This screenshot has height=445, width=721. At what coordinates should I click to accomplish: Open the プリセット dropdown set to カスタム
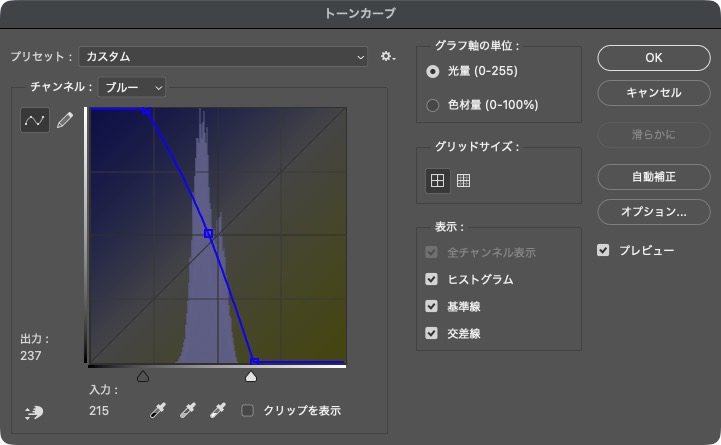223,57
